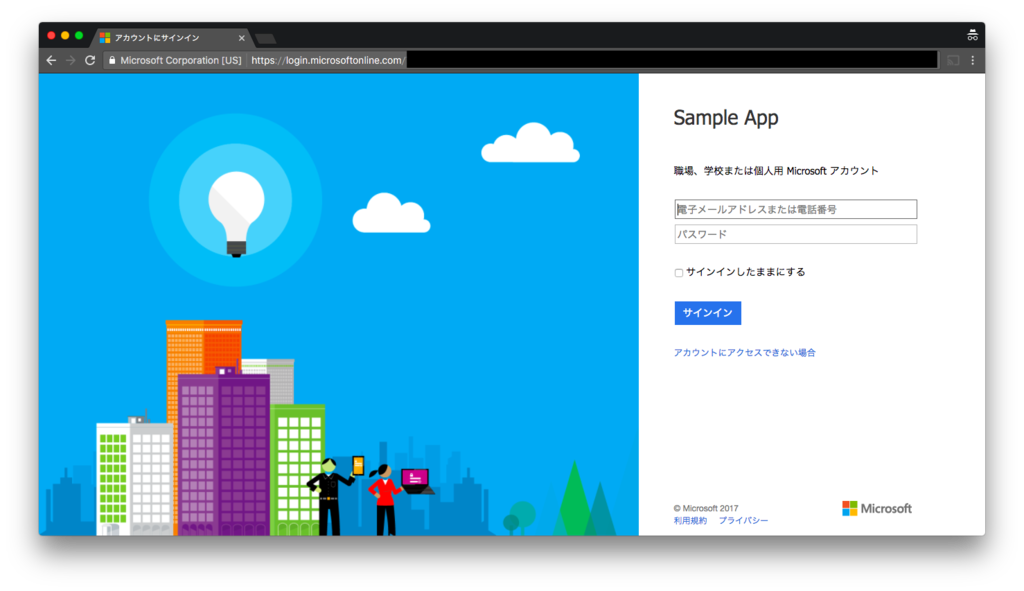Click the Microsoft Corporation [US] certificate label
This screenshot has width=1024, height=591.
(181, 60)
